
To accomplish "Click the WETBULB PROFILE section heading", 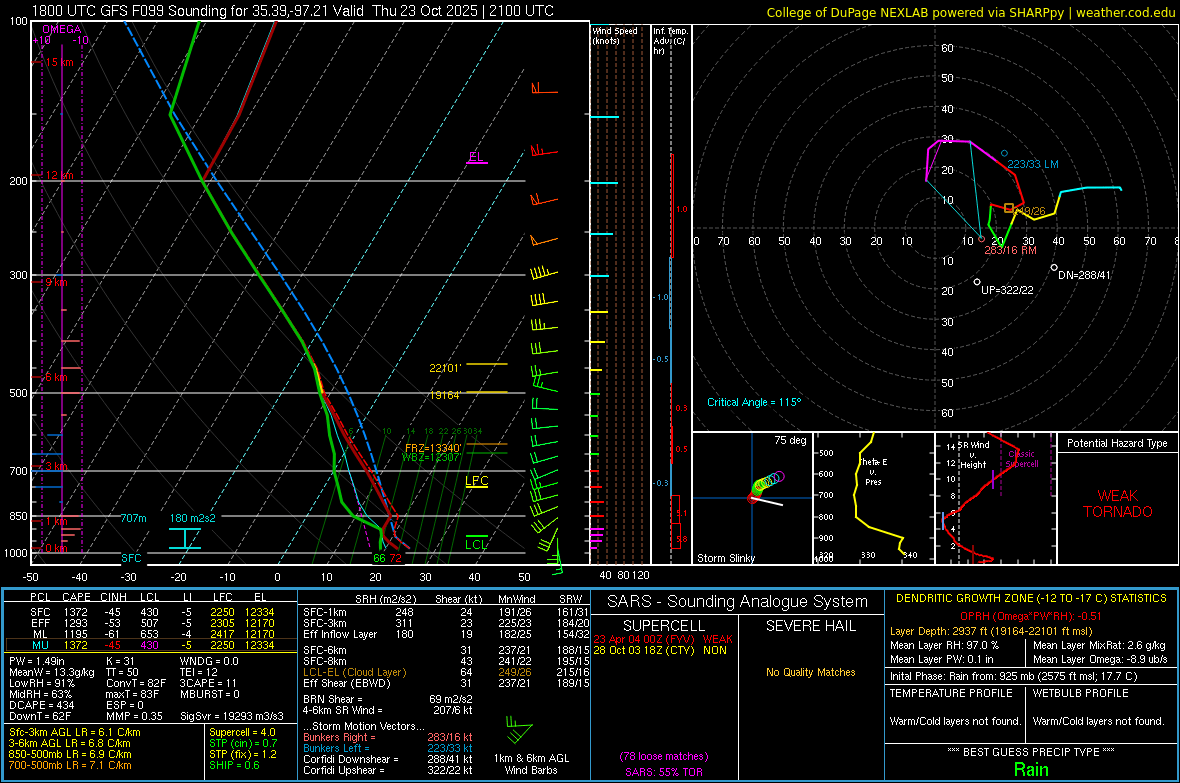I will [1081, 693].
